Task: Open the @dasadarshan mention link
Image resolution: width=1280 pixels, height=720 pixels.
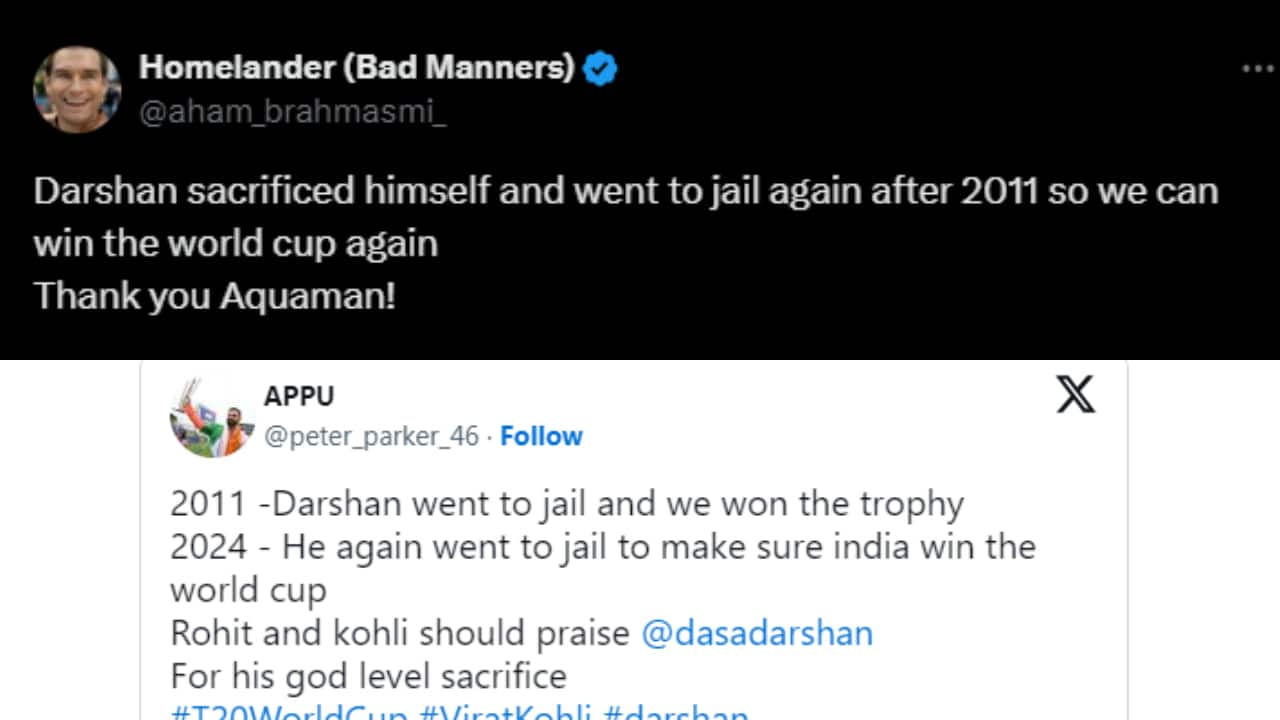Action: point(756,633)
